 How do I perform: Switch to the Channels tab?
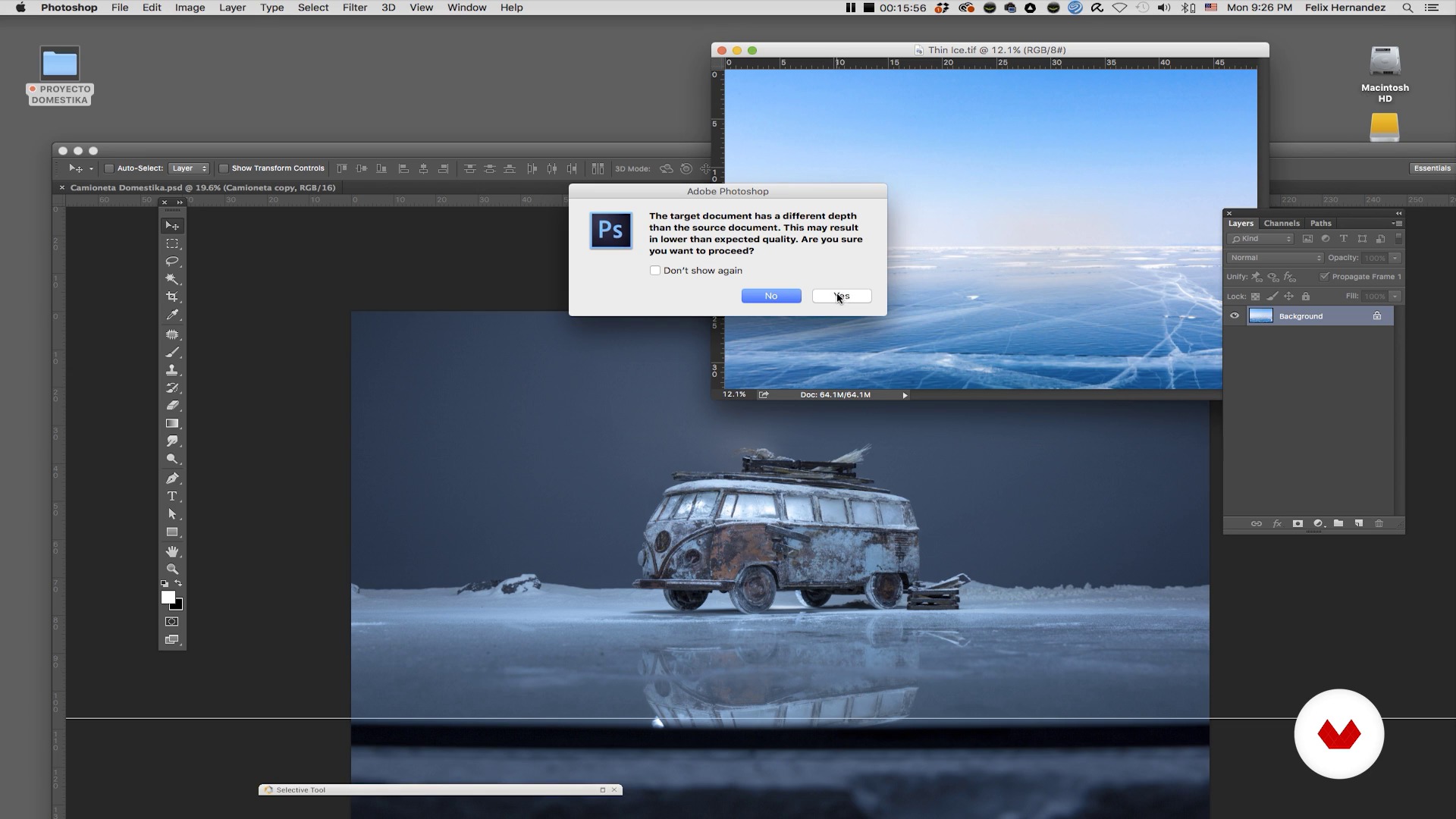[x=1282, y=224]
